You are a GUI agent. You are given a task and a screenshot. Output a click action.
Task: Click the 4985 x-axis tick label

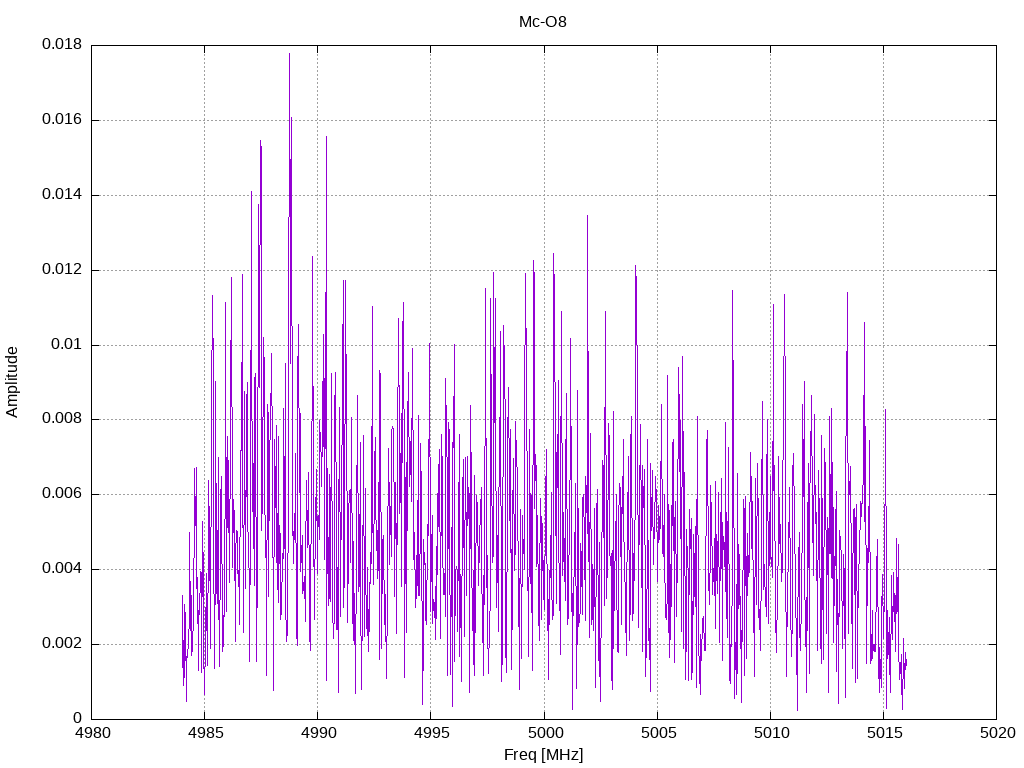click(x=205, y=733)
